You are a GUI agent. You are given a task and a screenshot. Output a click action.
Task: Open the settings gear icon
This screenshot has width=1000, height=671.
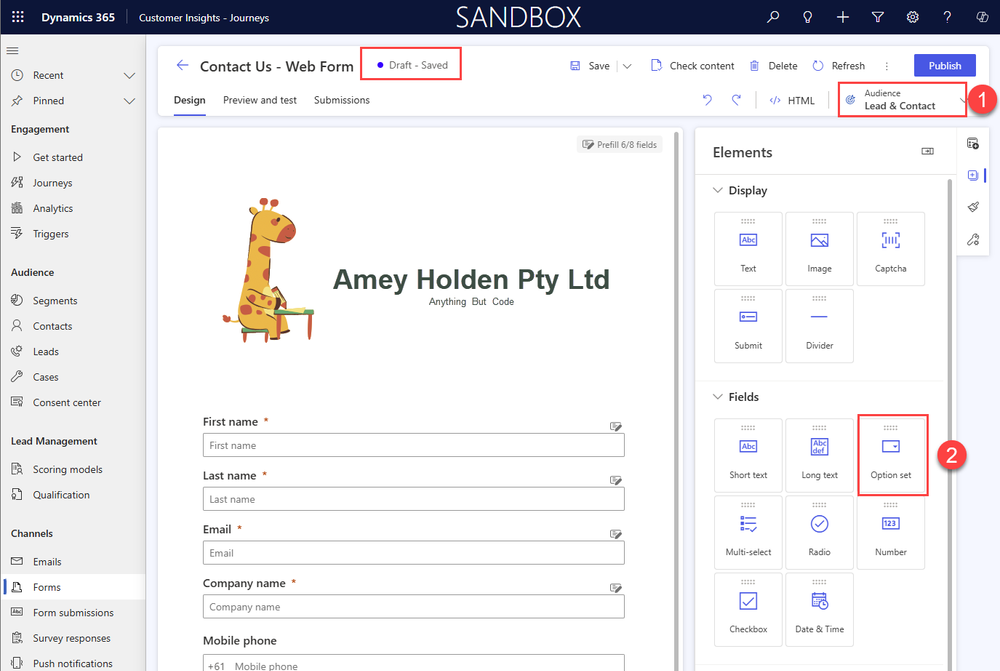click(913, 17)
